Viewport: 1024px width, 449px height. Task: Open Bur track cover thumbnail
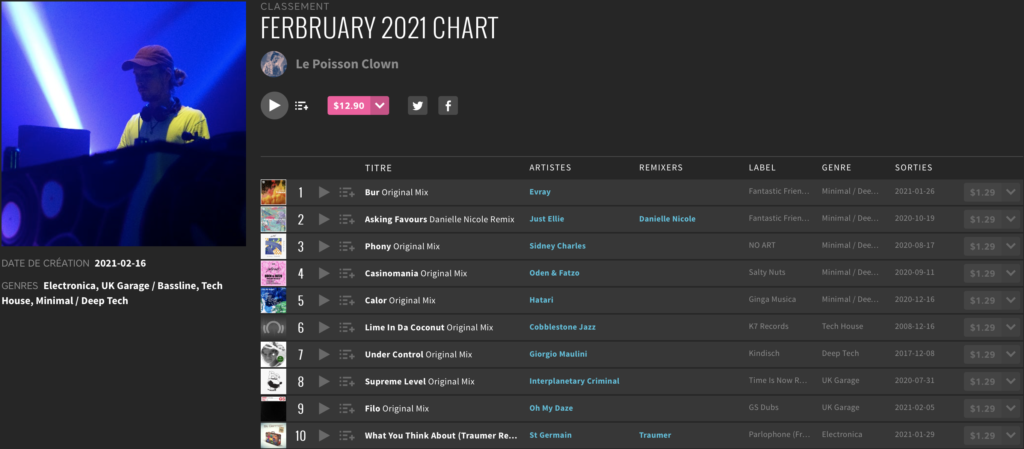(x=274, y=193)
